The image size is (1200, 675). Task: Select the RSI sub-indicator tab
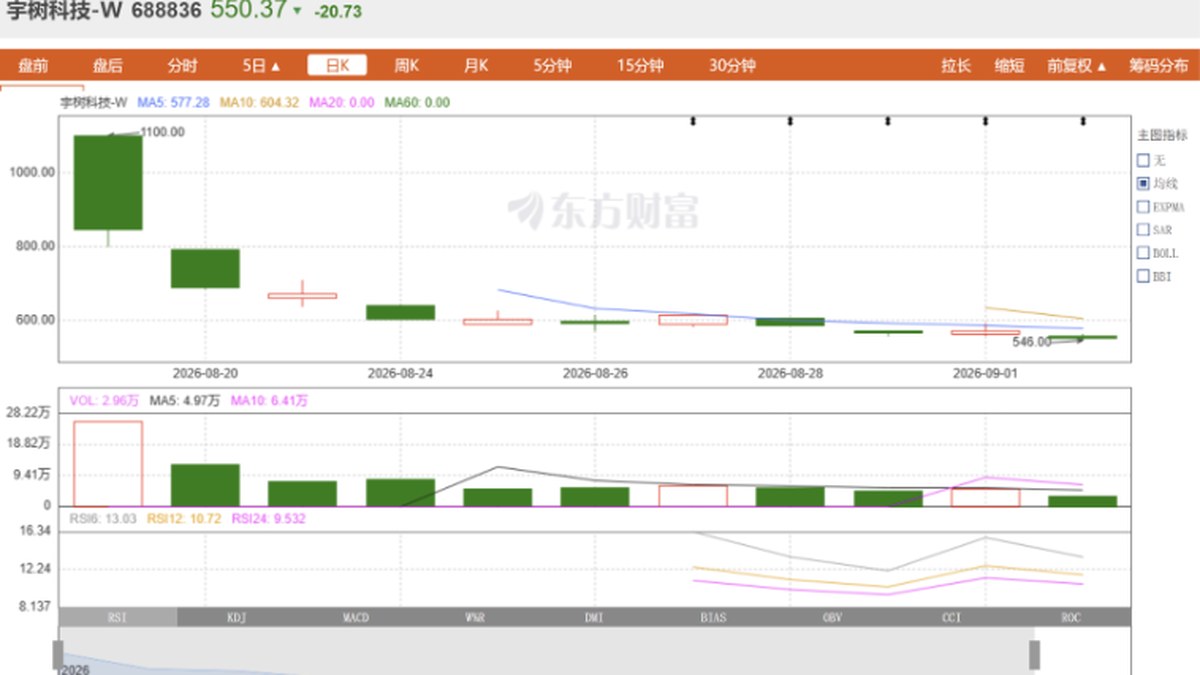pyautogui.click(x=118, y=617)
